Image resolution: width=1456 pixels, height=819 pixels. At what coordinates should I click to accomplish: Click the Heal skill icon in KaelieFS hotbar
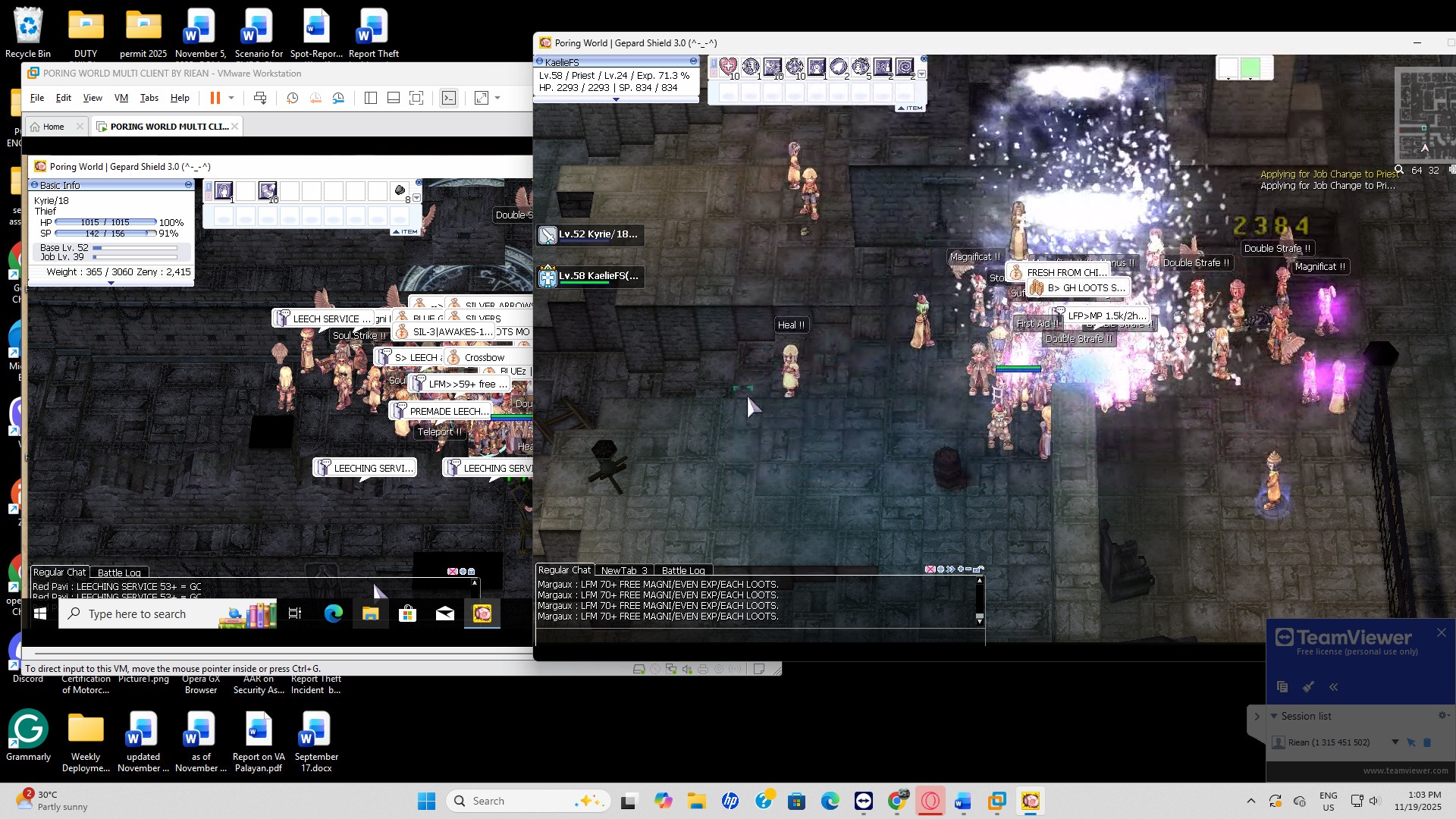coord(728,67)
